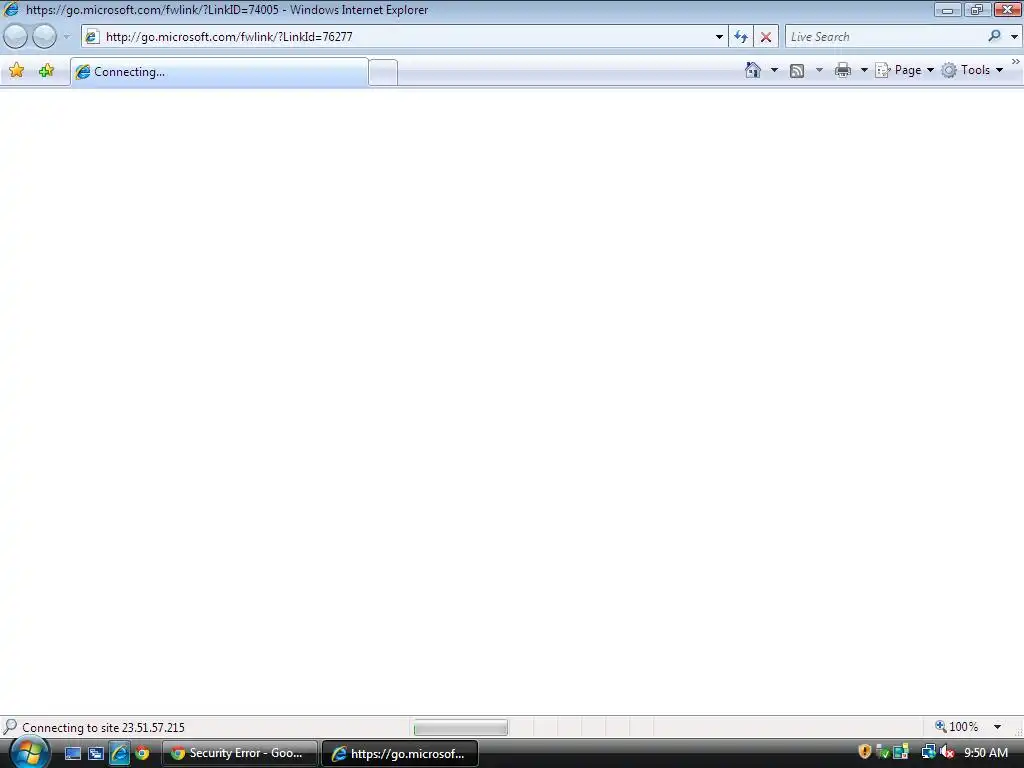This screenshot has height=768, width=1024.
Task: Stop loading with the red X button
Action: pyautogui.click(x=765, y=37)
